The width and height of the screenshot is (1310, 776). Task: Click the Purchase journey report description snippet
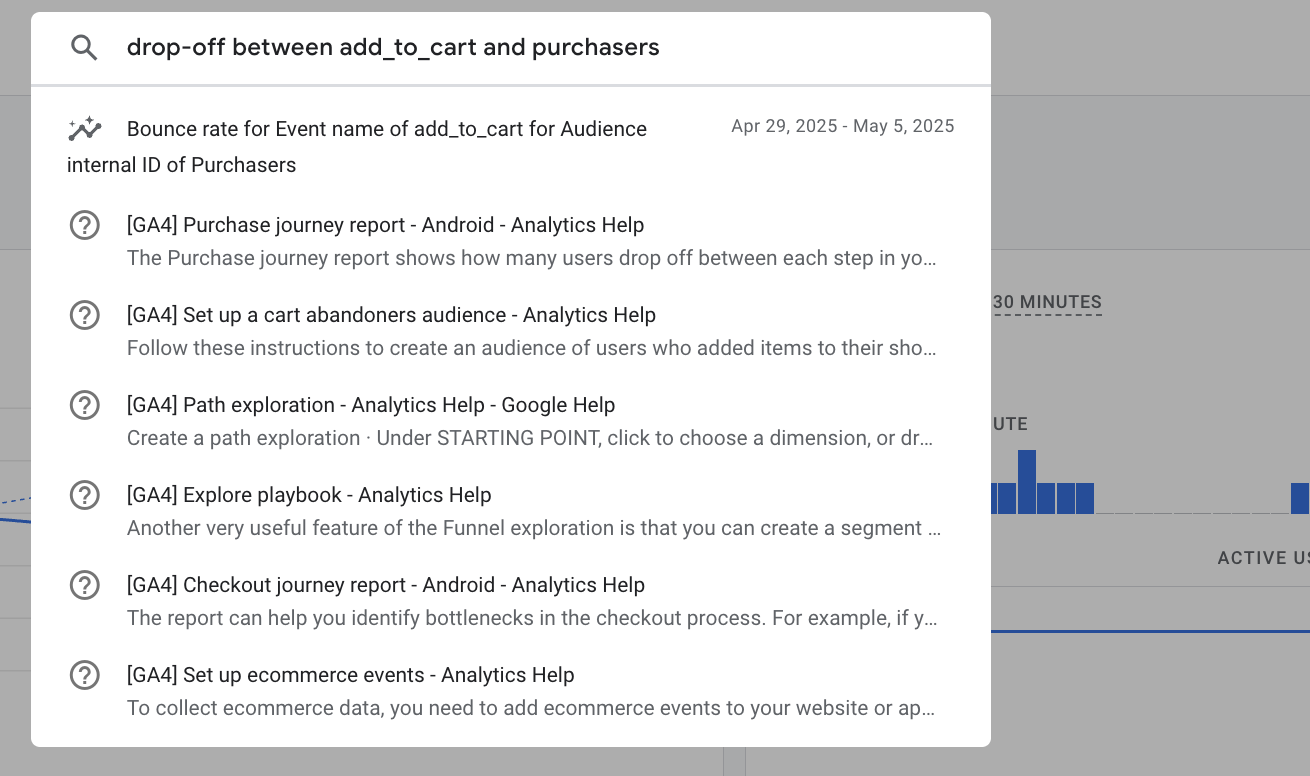coord(532,258)
